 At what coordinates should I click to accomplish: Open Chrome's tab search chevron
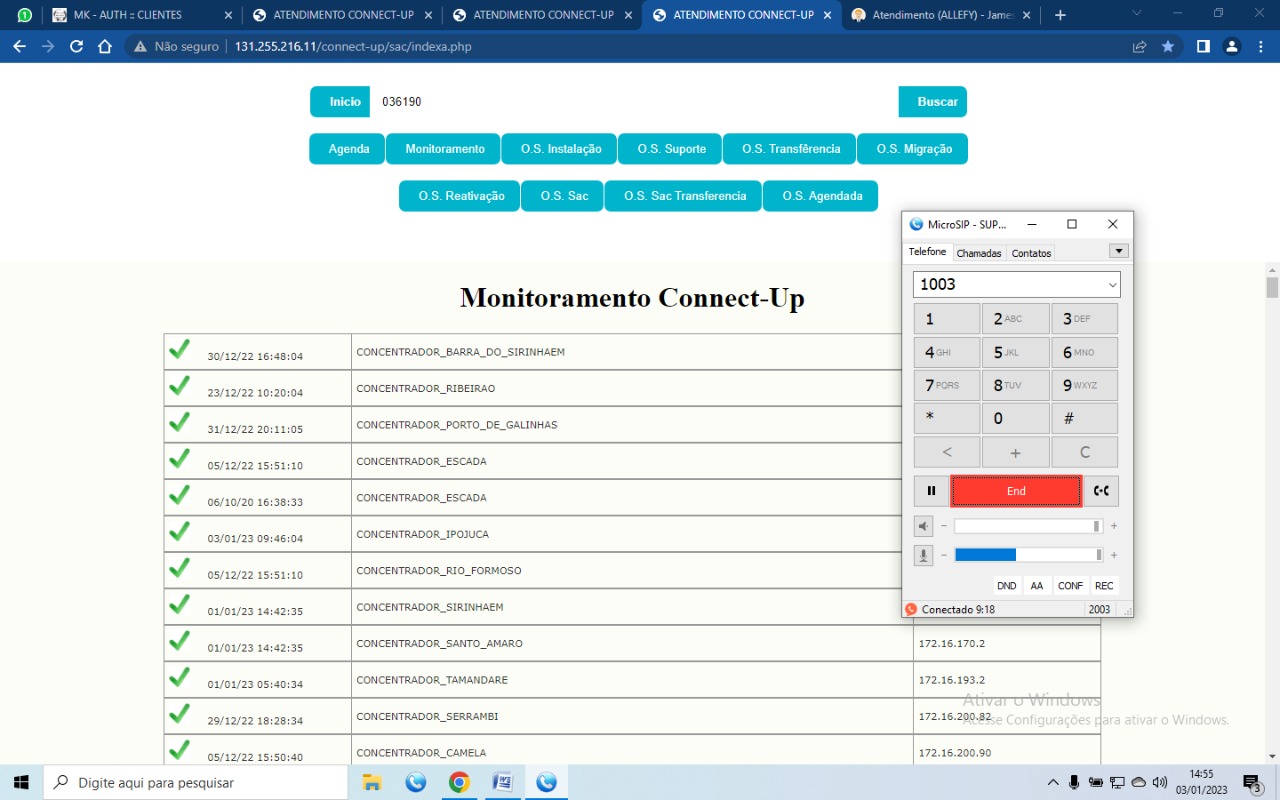tap(1136, 14)
